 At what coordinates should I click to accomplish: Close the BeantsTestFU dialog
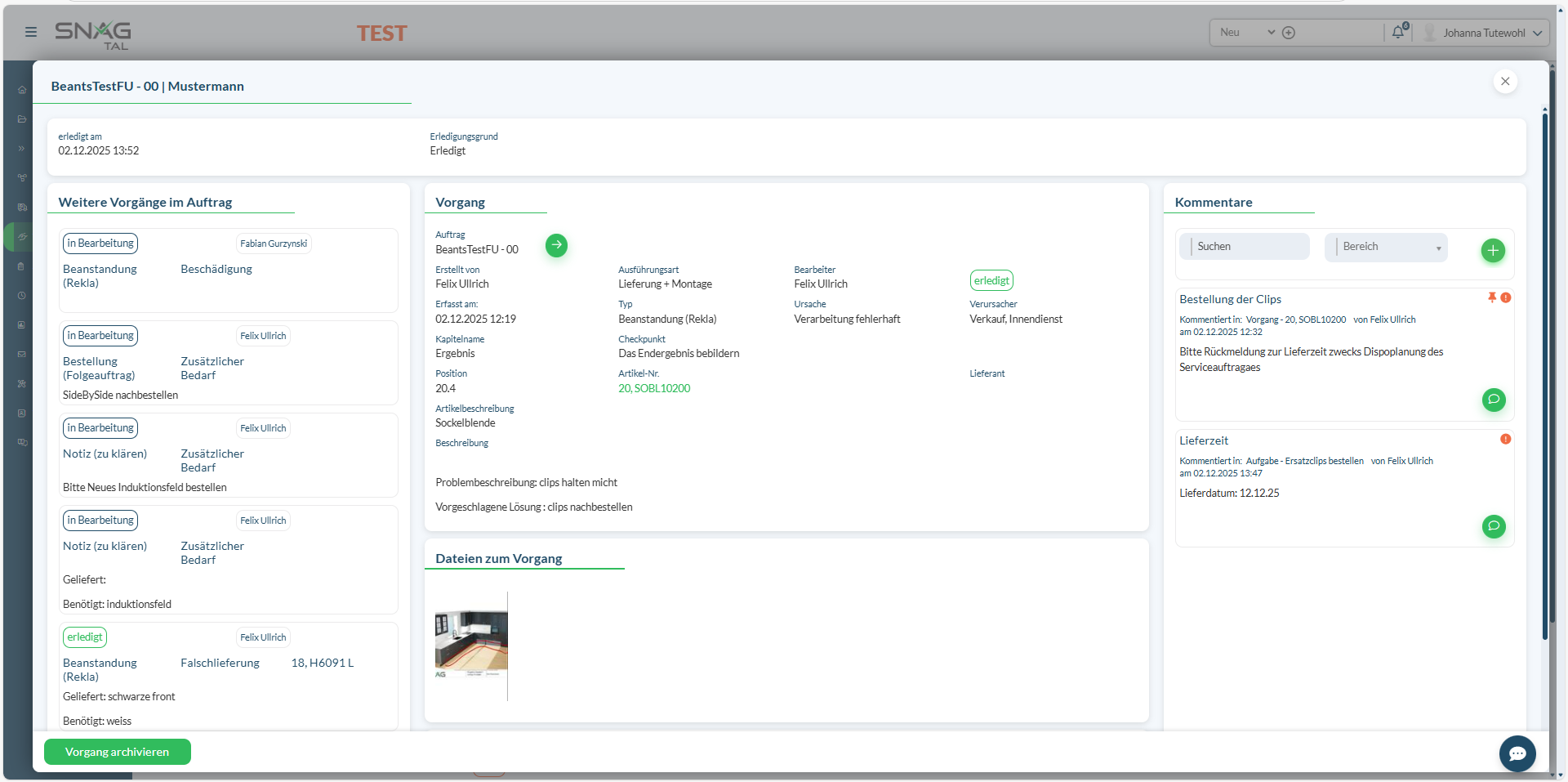coord(1505,81)
